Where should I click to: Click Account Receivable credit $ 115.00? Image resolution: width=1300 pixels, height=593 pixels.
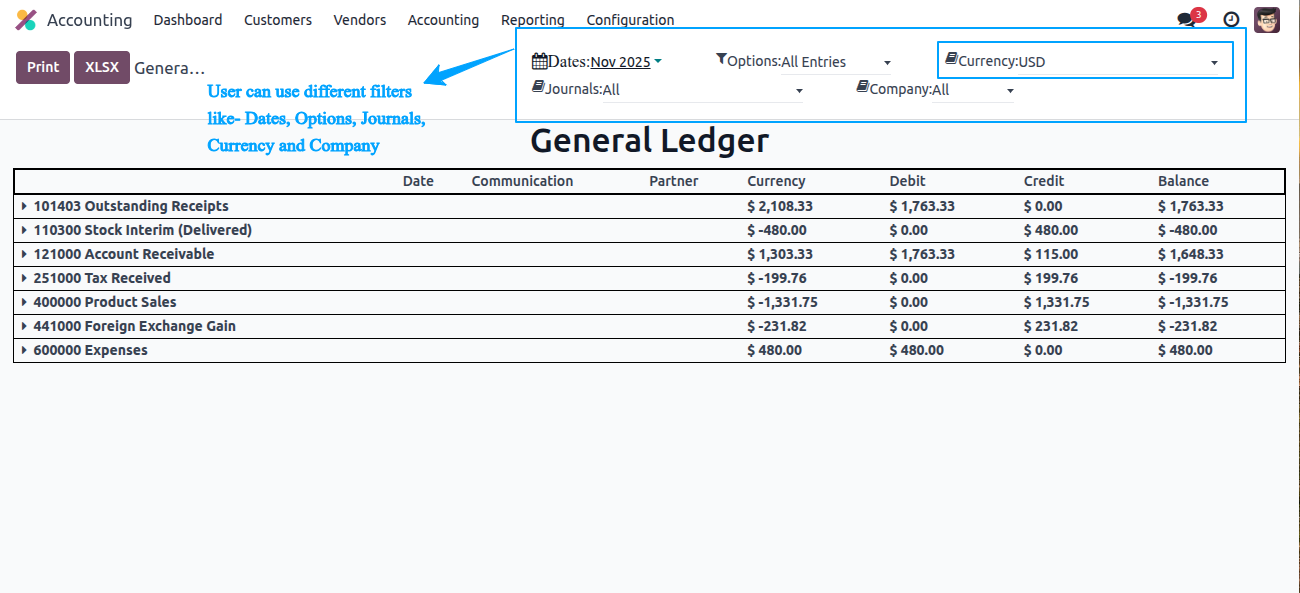click(x=1051, y=254)
